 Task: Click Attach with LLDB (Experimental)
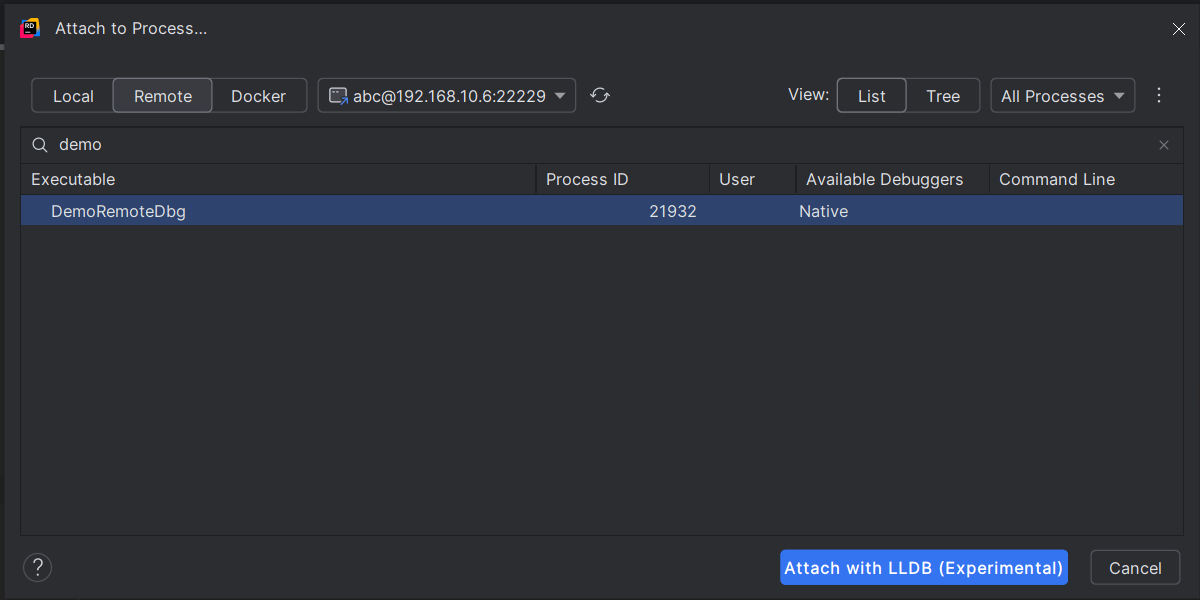point(923,567)
